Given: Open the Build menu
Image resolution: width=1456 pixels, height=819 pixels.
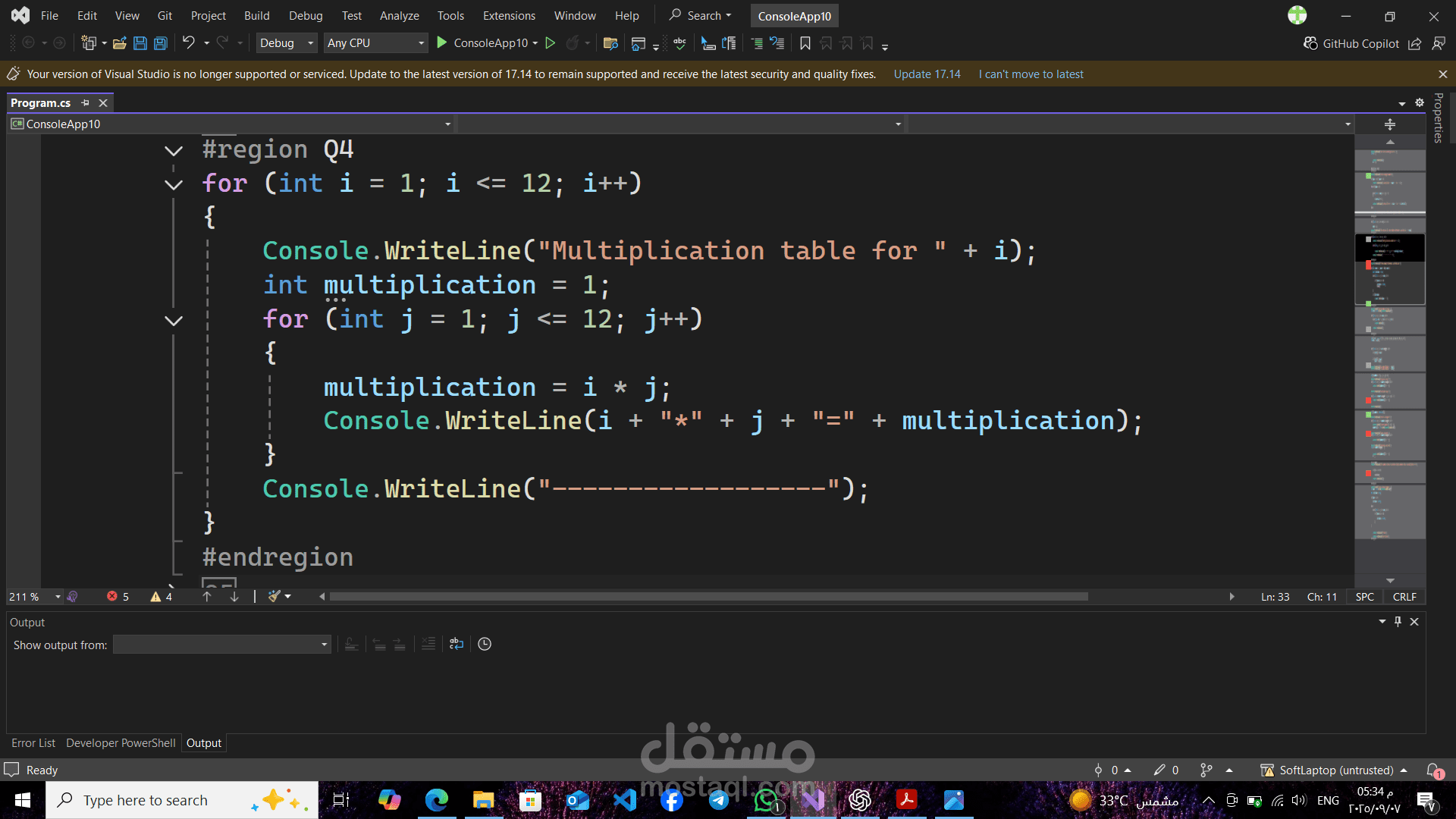Looking at the screenshot, I should tap(257, 15).
